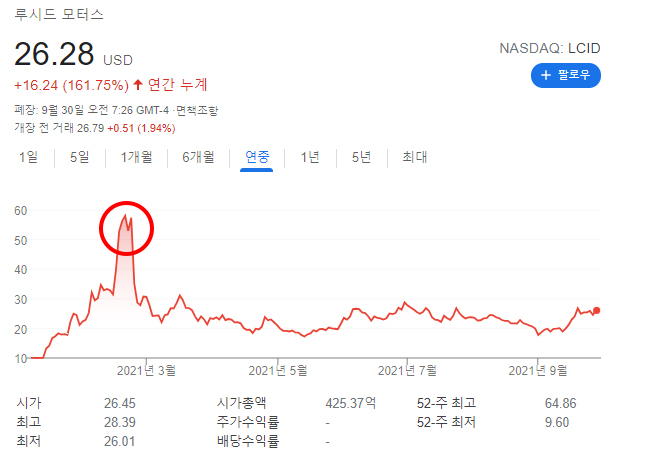Click the 연간 누계 label
Screen dimensions: 662x473
(x=177, y=85)
